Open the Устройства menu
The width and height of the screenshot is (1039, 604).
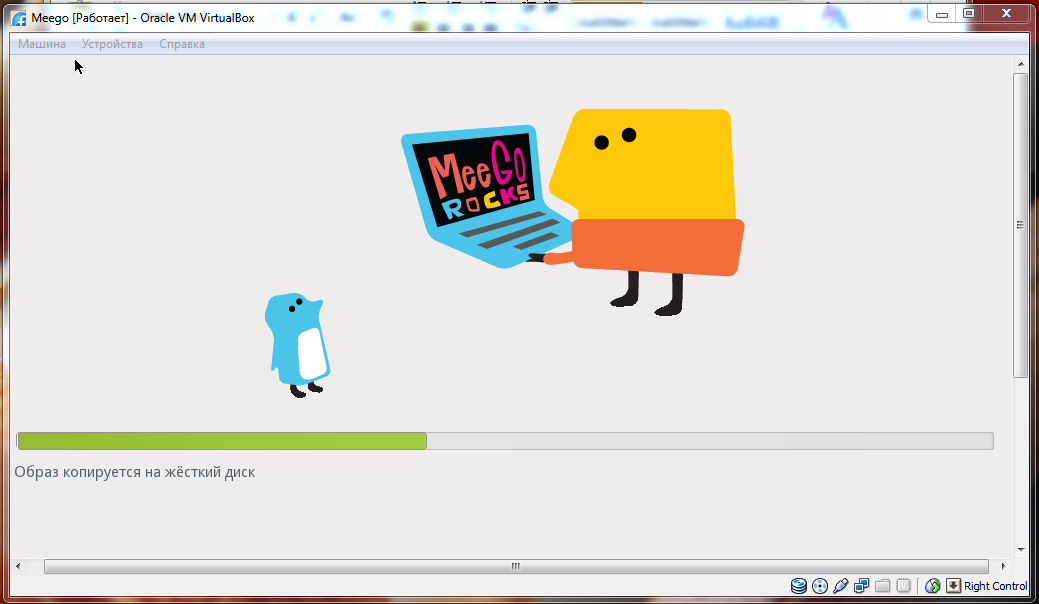pos(112,44)
